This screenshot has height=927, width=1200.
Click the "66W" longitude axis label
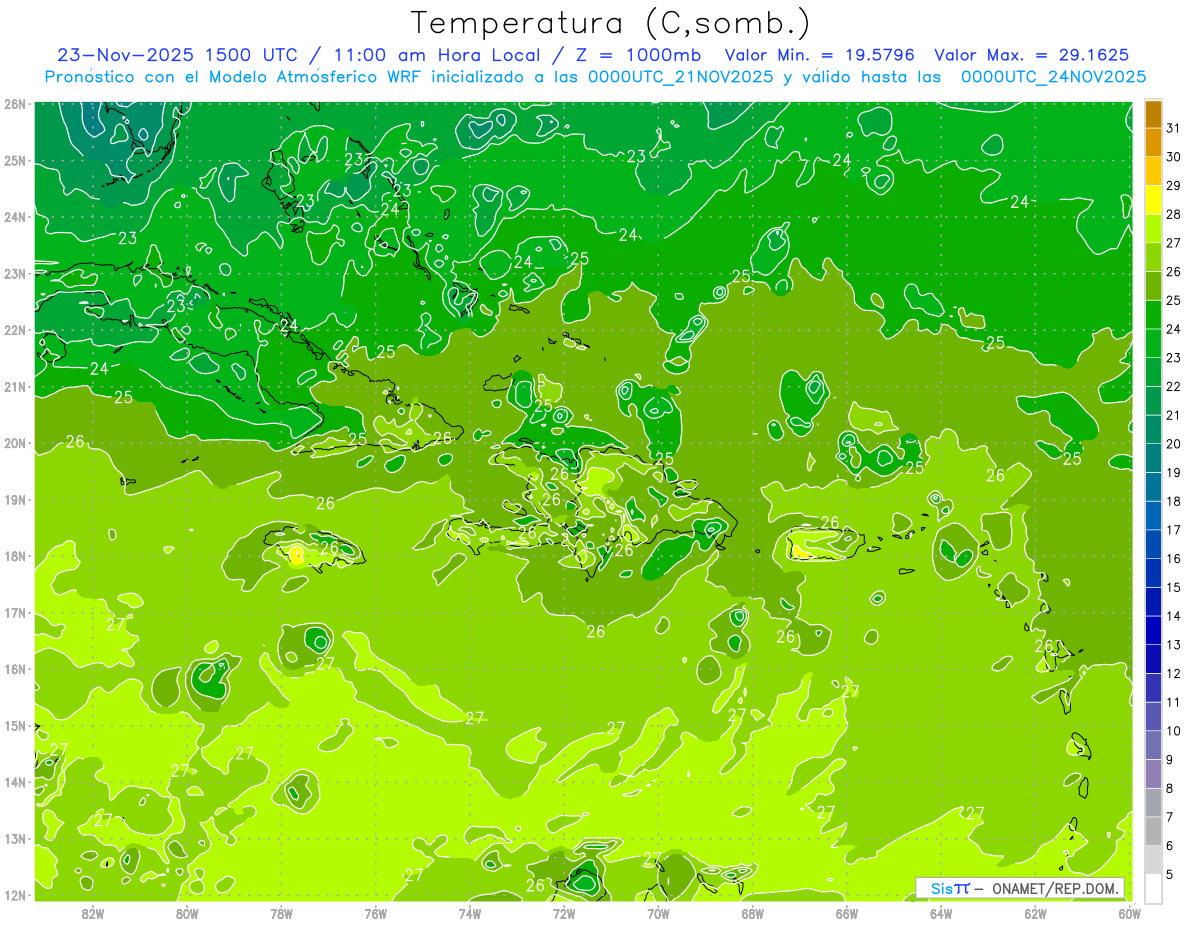pyautogui.click(x=846, y=913)
